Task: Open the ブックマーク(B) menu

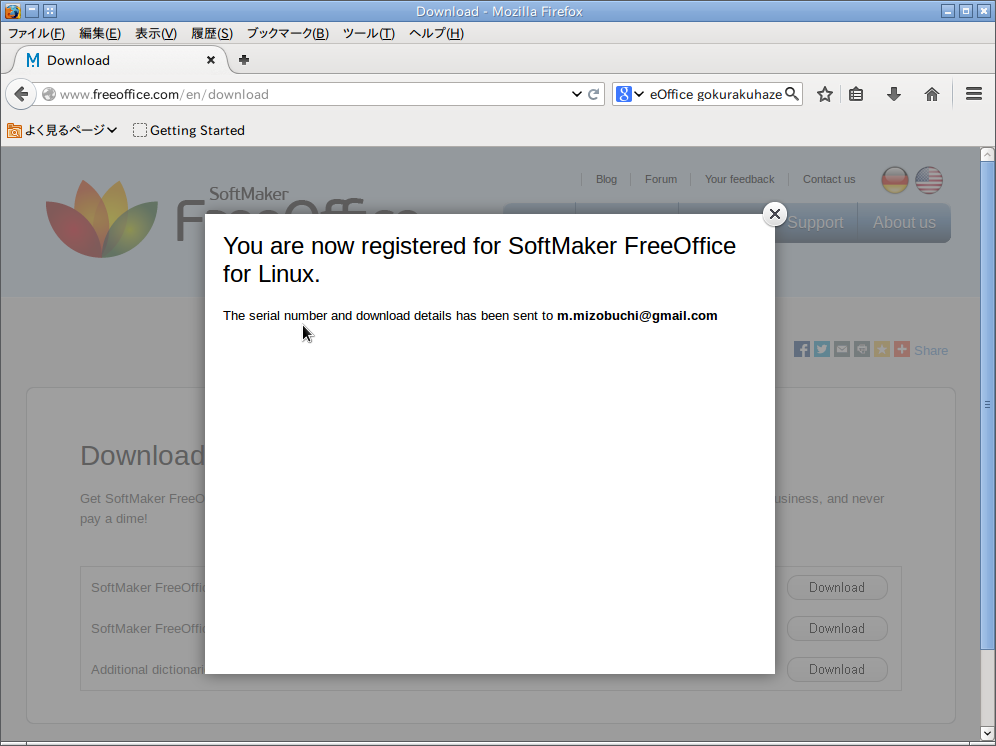Action: pos(288,33)
